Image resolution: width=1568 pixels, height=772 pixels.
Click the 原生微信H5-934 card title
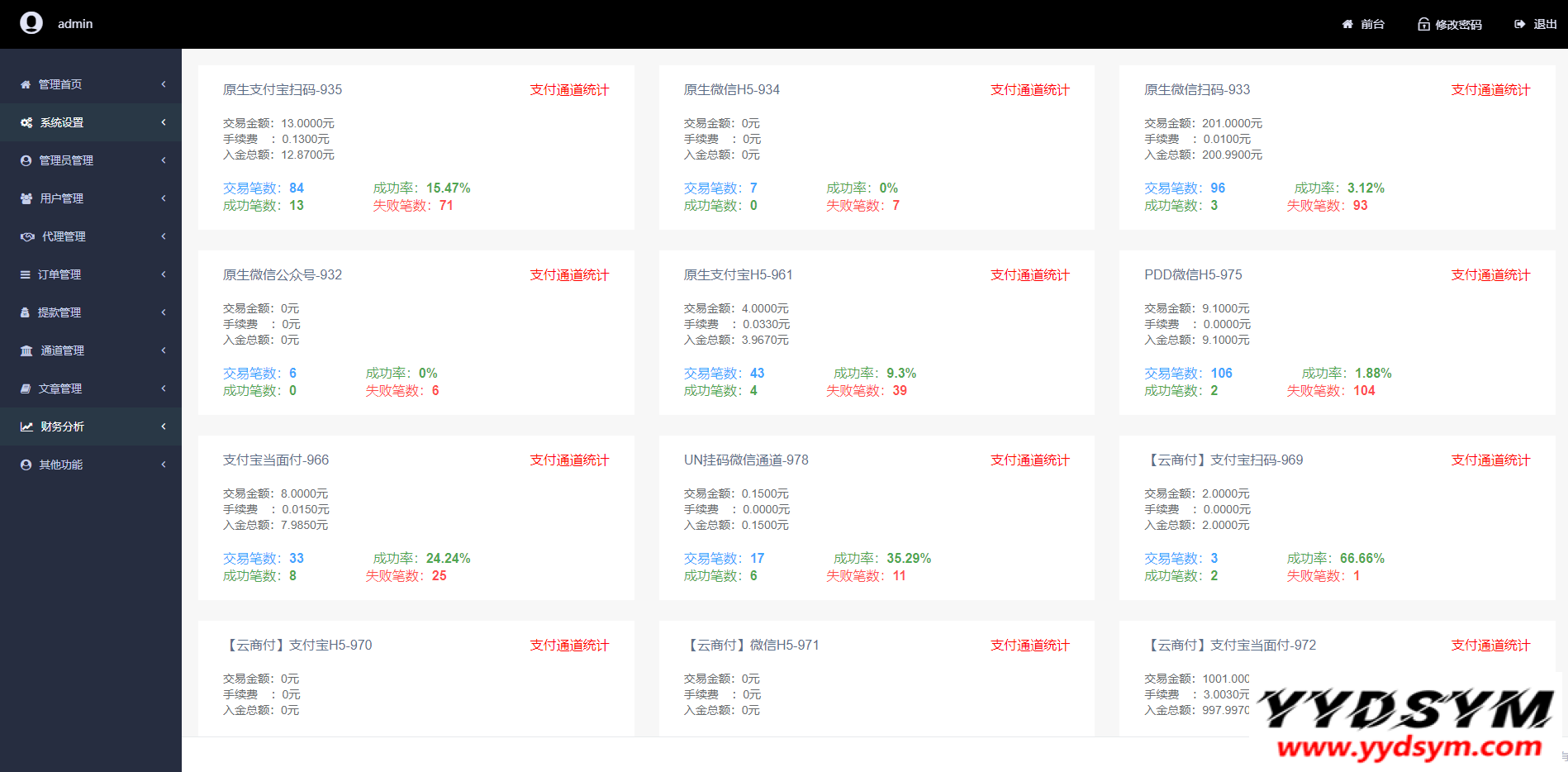[731, 90]
